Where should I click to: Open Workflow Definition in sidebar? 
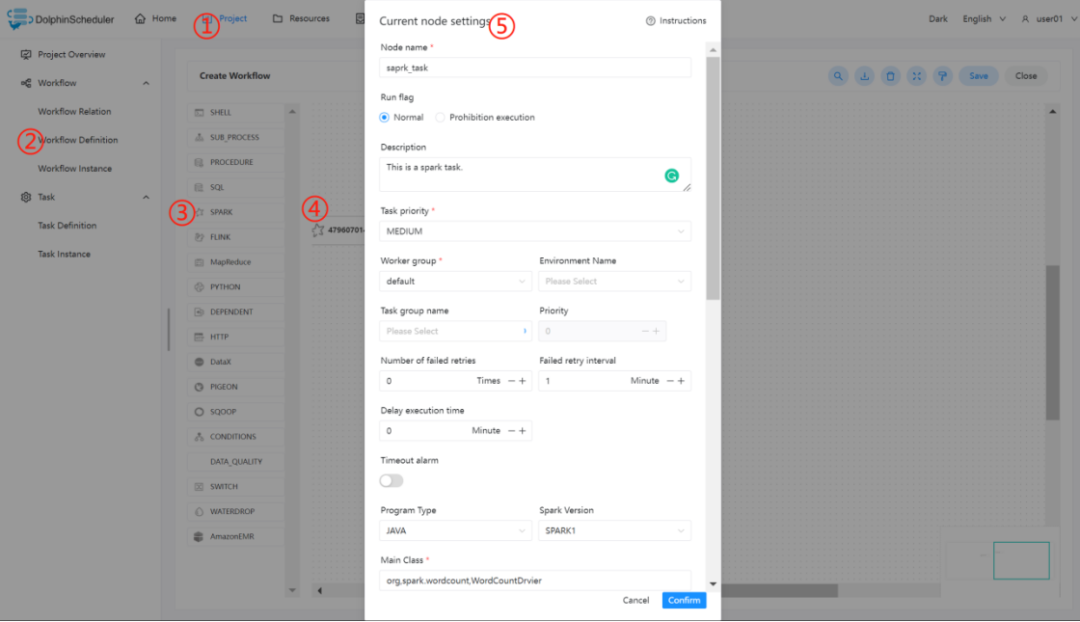click(x=78, y=140)
